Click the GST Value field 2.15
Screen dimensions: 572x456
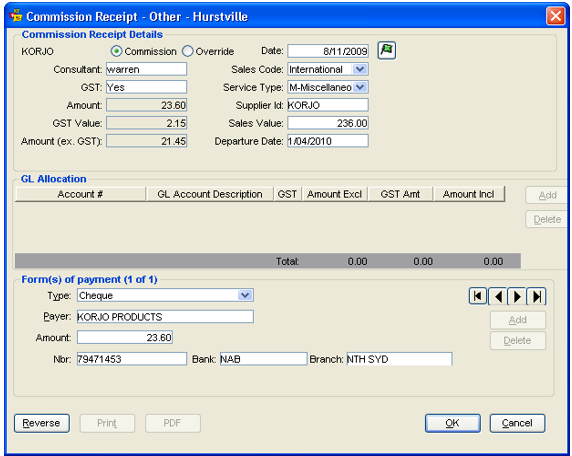(146, 123)
